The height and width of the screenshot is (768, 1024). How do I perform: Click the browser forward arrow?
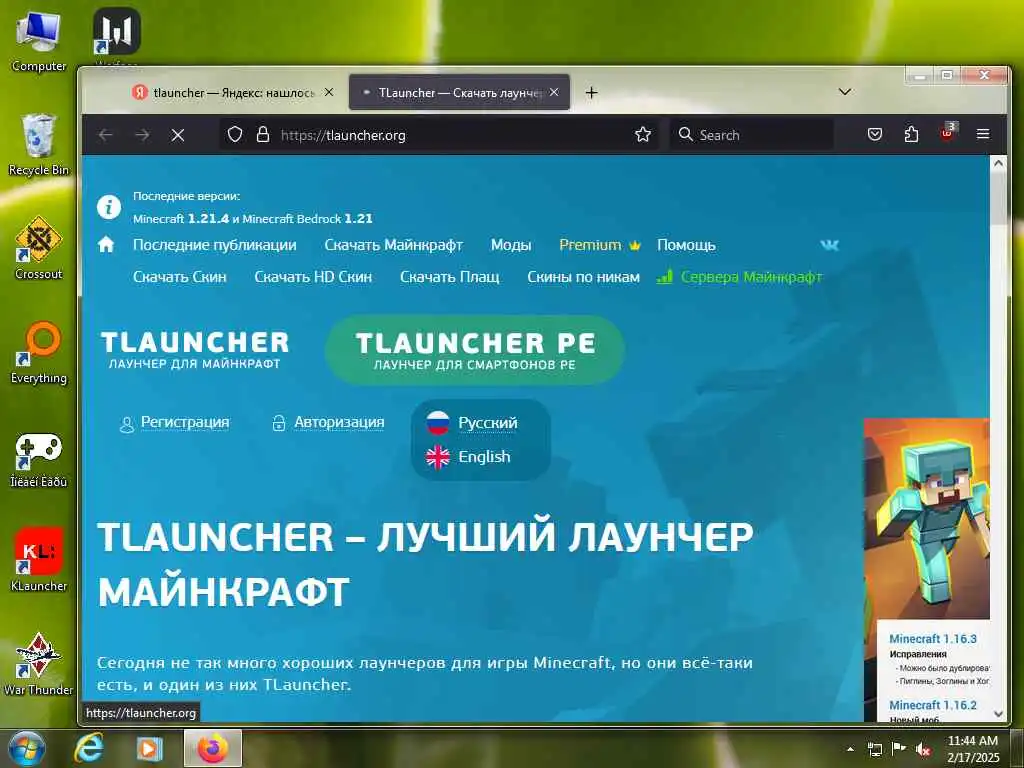click(x=142, y=135)
